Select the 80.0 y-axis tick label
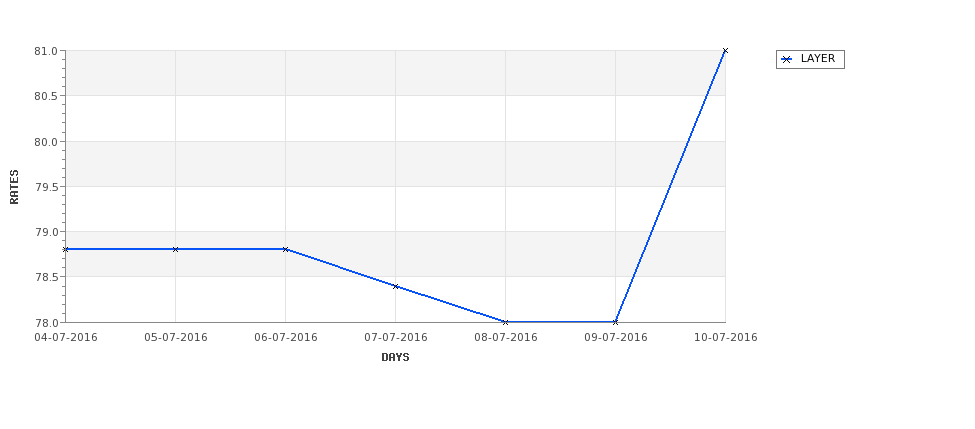The height and width of the screenshot is (429, 975). (46, 142)
